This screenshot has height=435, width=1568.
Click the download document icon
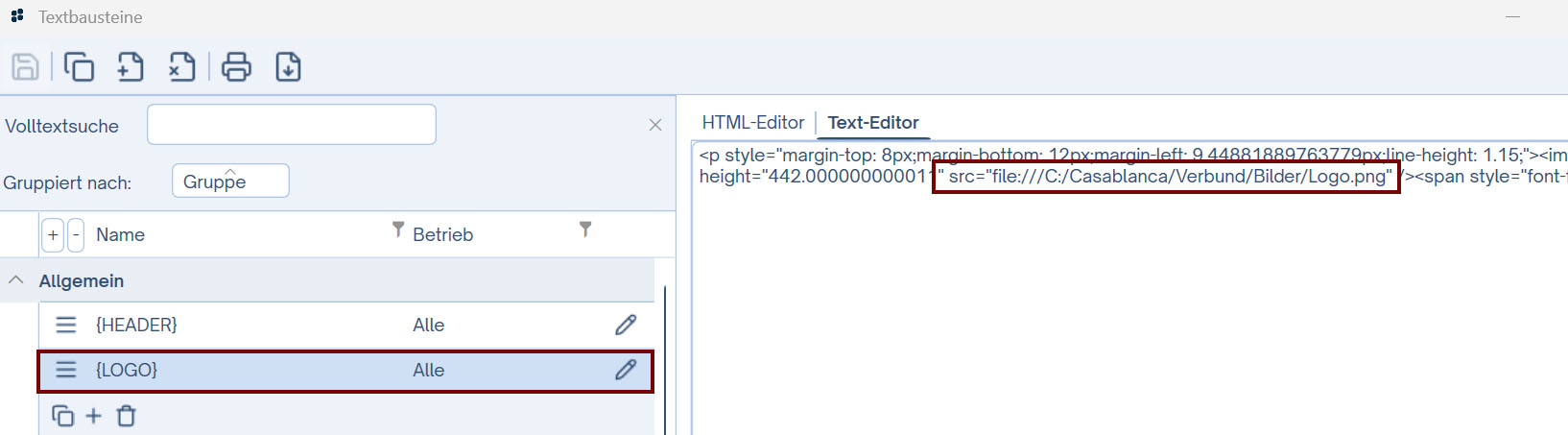pyautogui.click(x=288, y=67)
